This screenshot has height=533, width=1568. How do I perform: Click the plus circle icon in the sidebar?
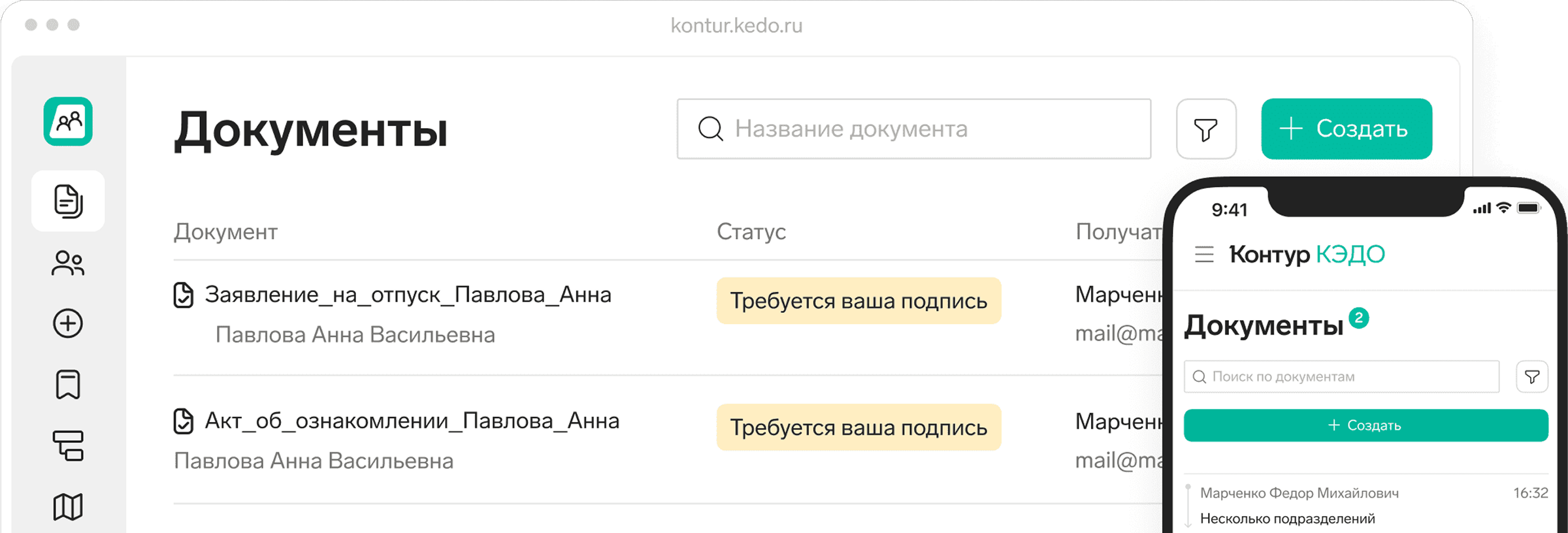[x=69, y=323]
